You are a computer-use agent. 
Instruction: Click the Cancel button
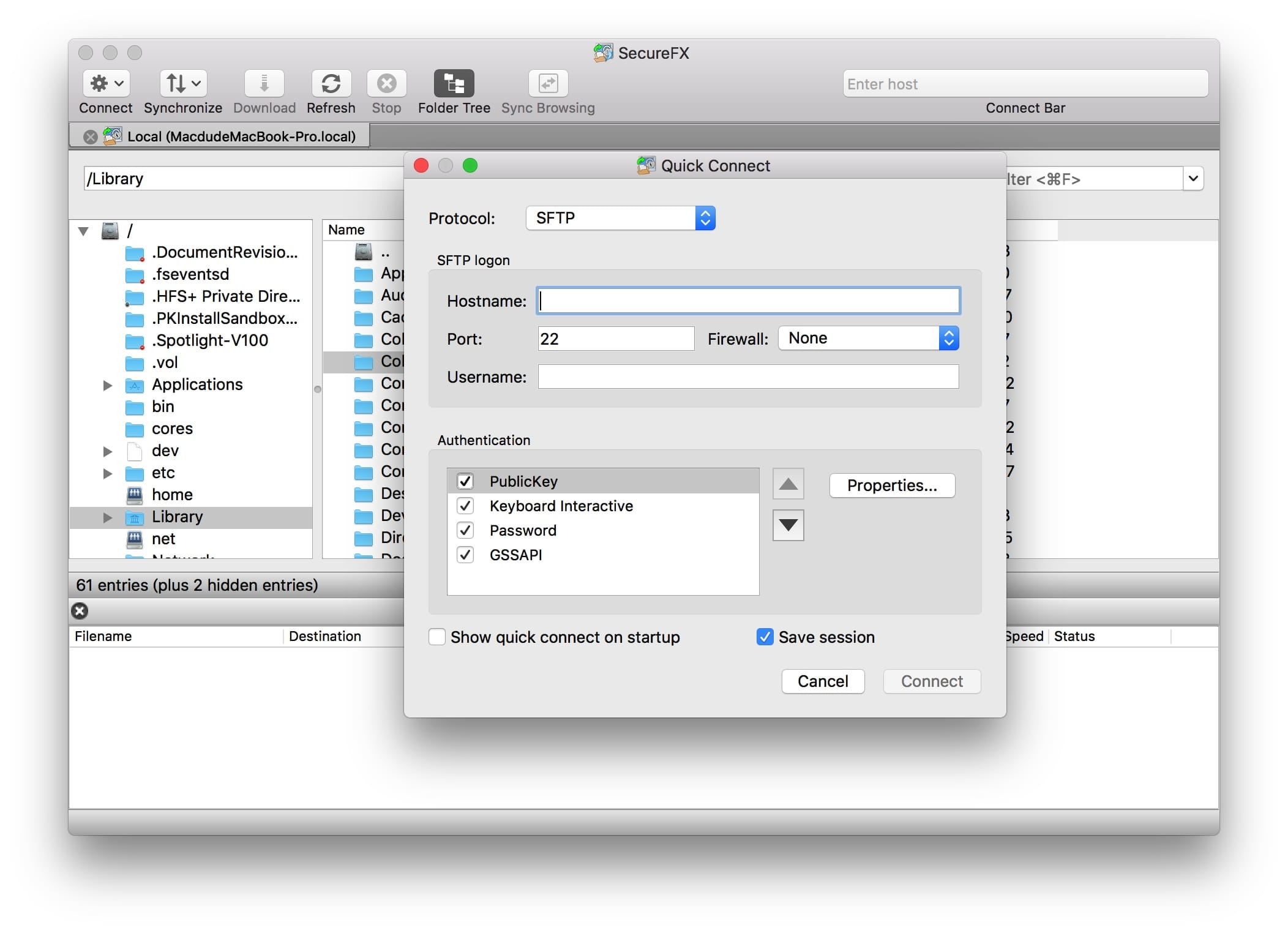[823, 681]
